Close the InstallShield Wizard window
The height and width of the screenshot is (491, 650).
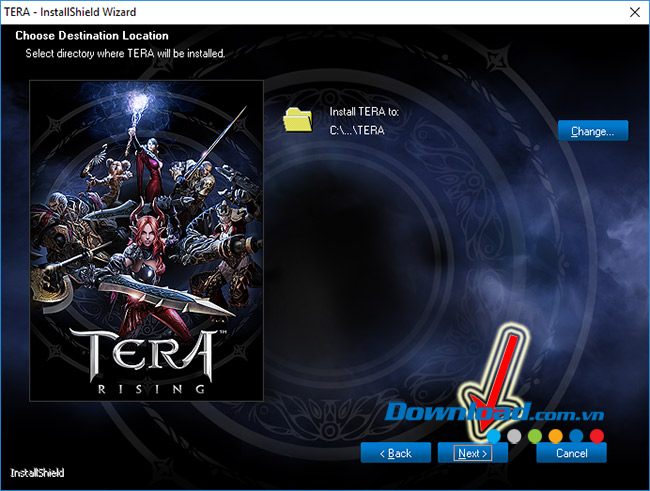[633, 12]
